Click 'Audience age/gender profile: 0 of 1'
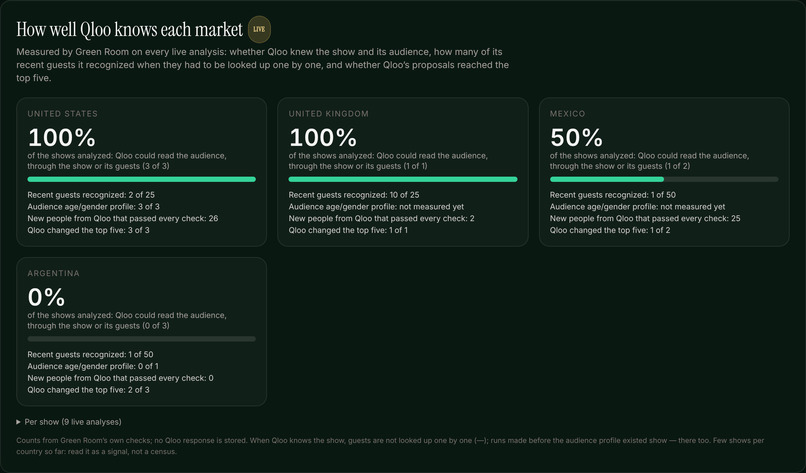Image resolution: width=806 pixels, height=473 pixels. click(x=93, y=366)
